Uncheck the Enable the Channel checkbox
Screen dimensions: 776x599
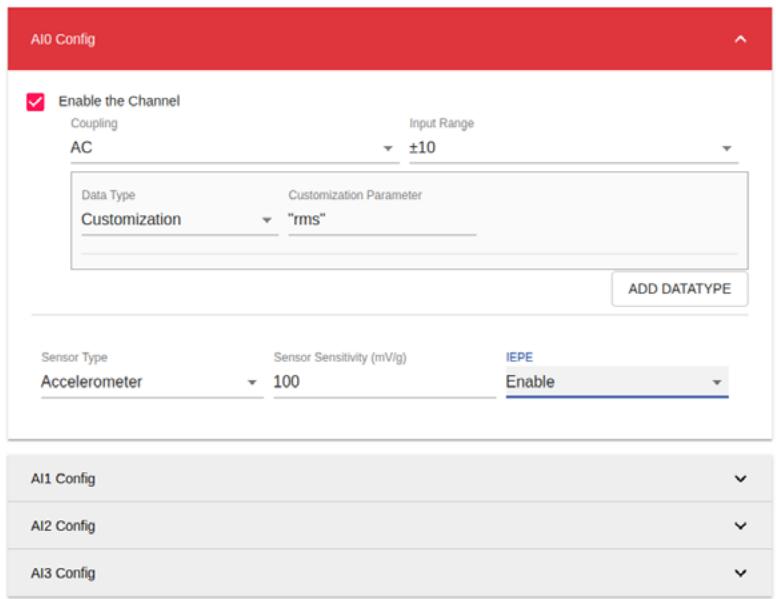pyautogui.click(x=35, y=102)
